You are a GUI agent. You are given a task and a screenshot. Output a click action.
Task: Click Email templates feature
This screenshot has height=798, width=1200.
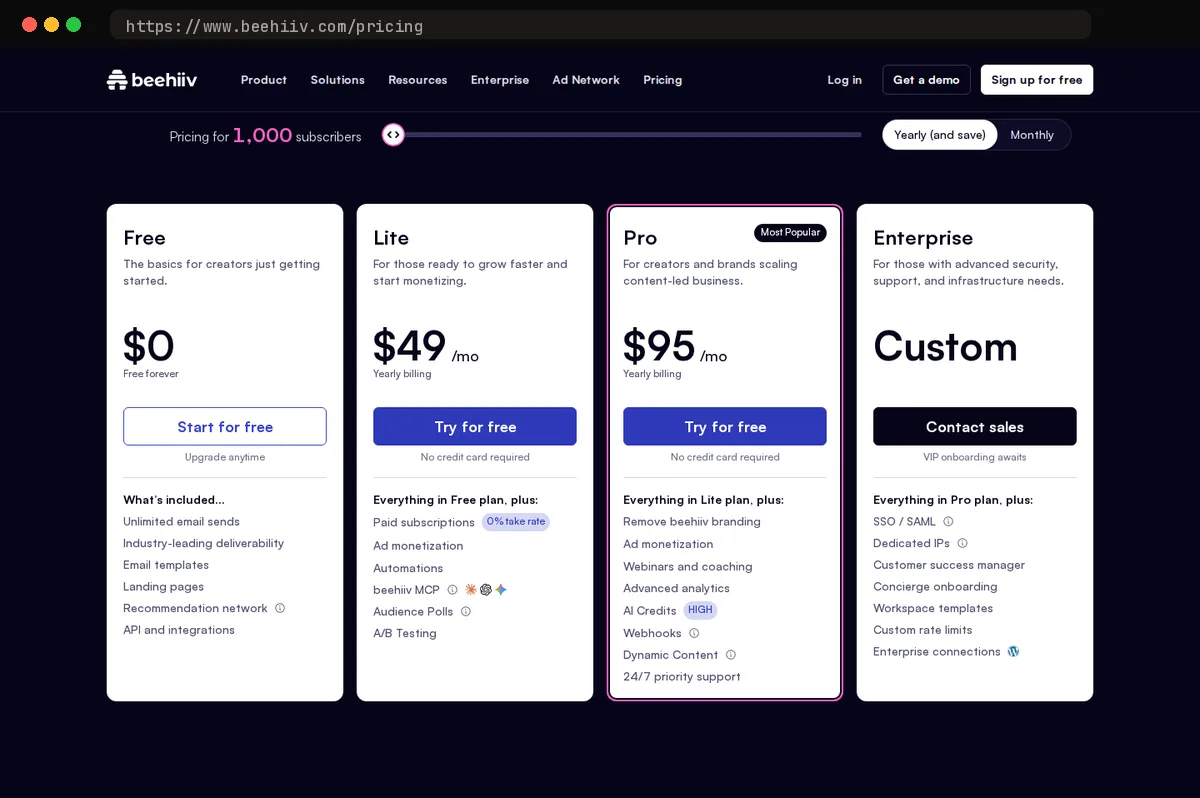pyautogui.click(x=166, y=565)
